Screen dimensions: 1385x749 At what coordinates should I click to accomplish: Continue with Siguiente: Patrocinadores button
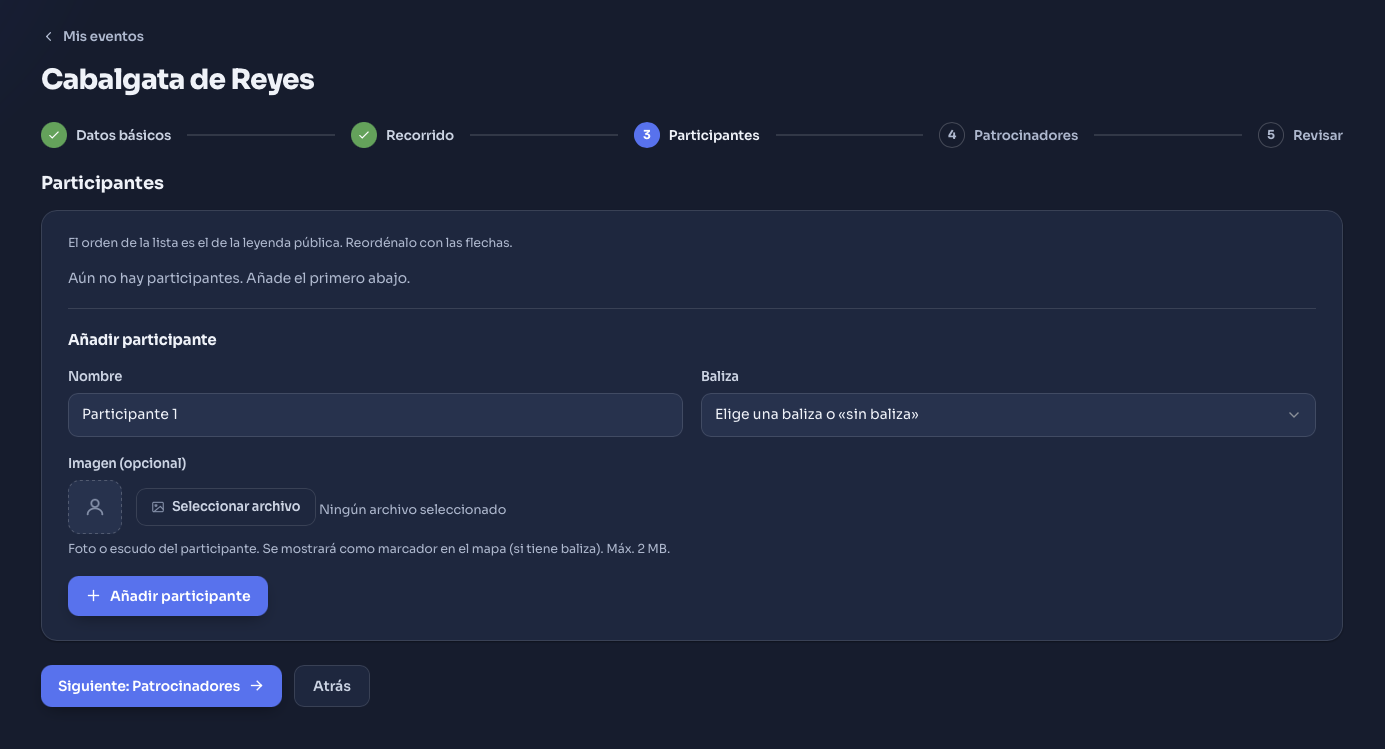[161, 686]
